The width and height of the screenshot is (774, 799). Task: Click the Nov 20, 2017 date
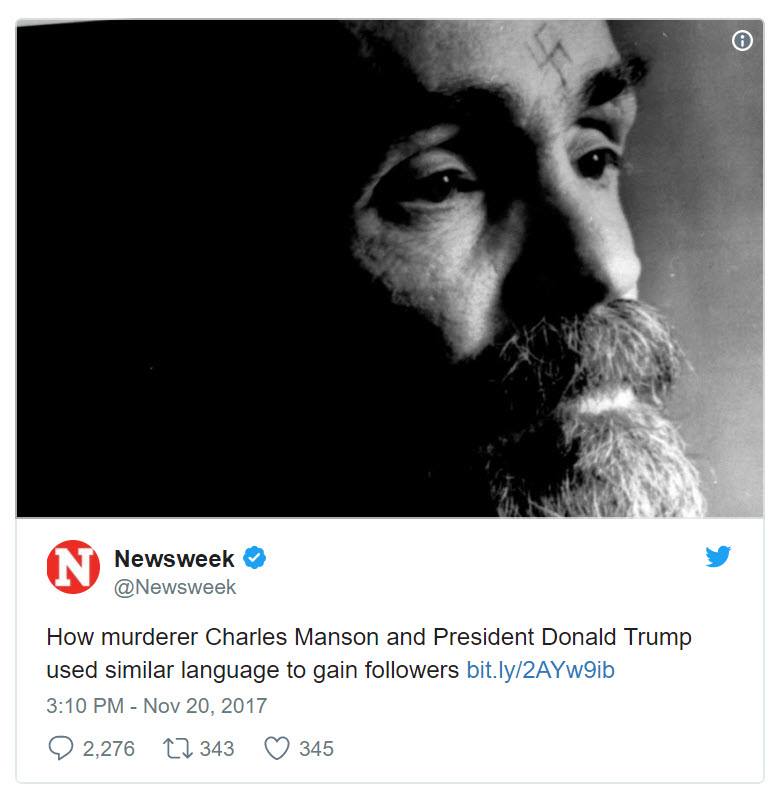205,706
